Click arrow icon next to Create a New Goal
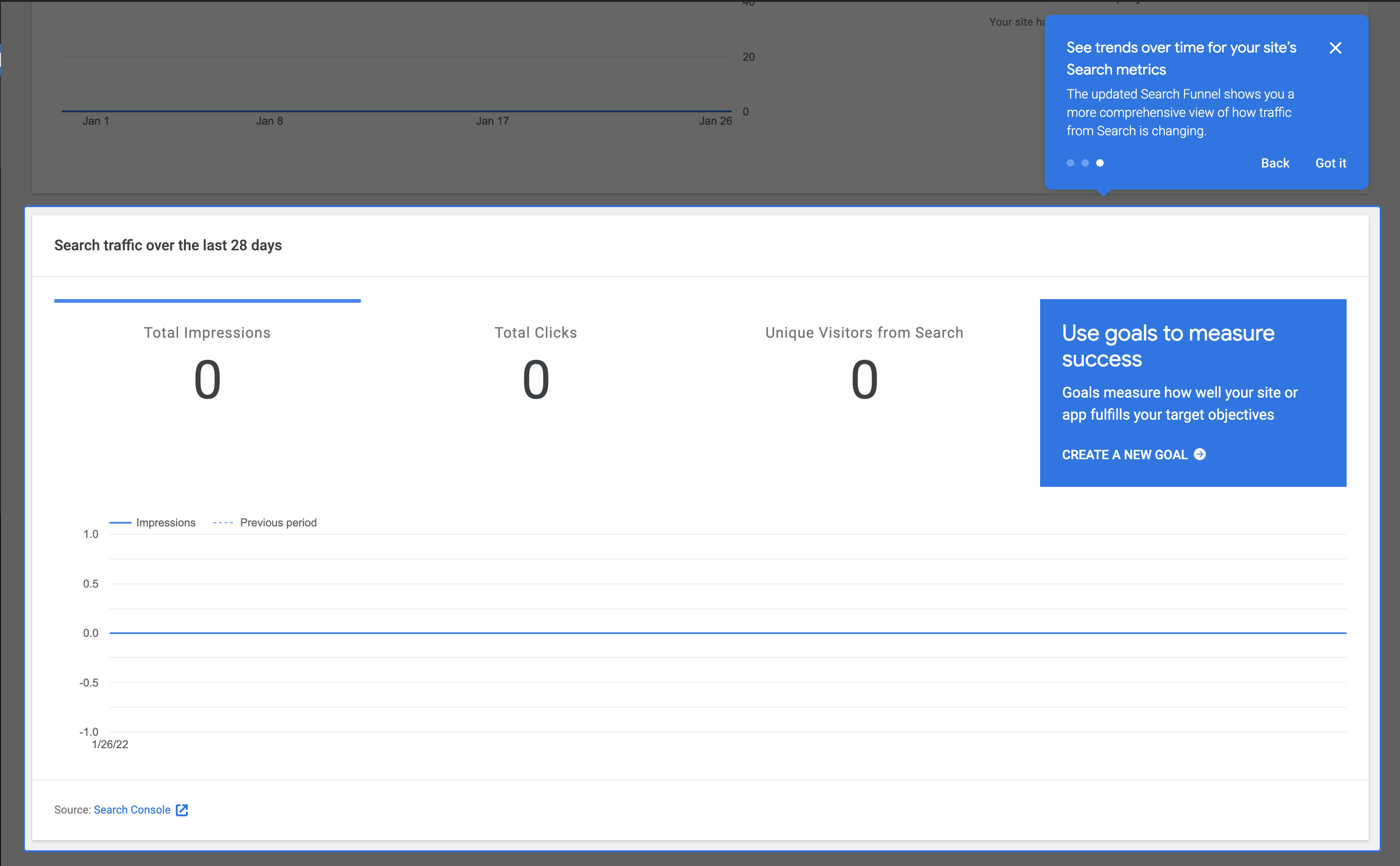 coord(1199,454)
